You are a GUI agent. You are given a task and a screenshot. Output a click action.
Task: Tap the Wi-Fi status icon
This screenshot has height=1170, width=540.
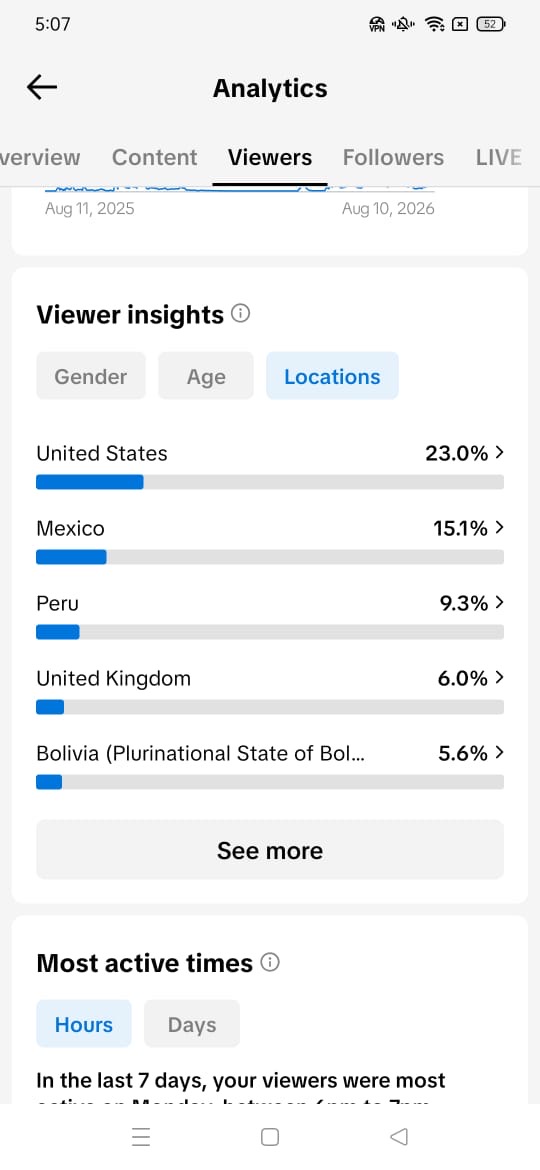pyautogui.click(x=434, y=24)
